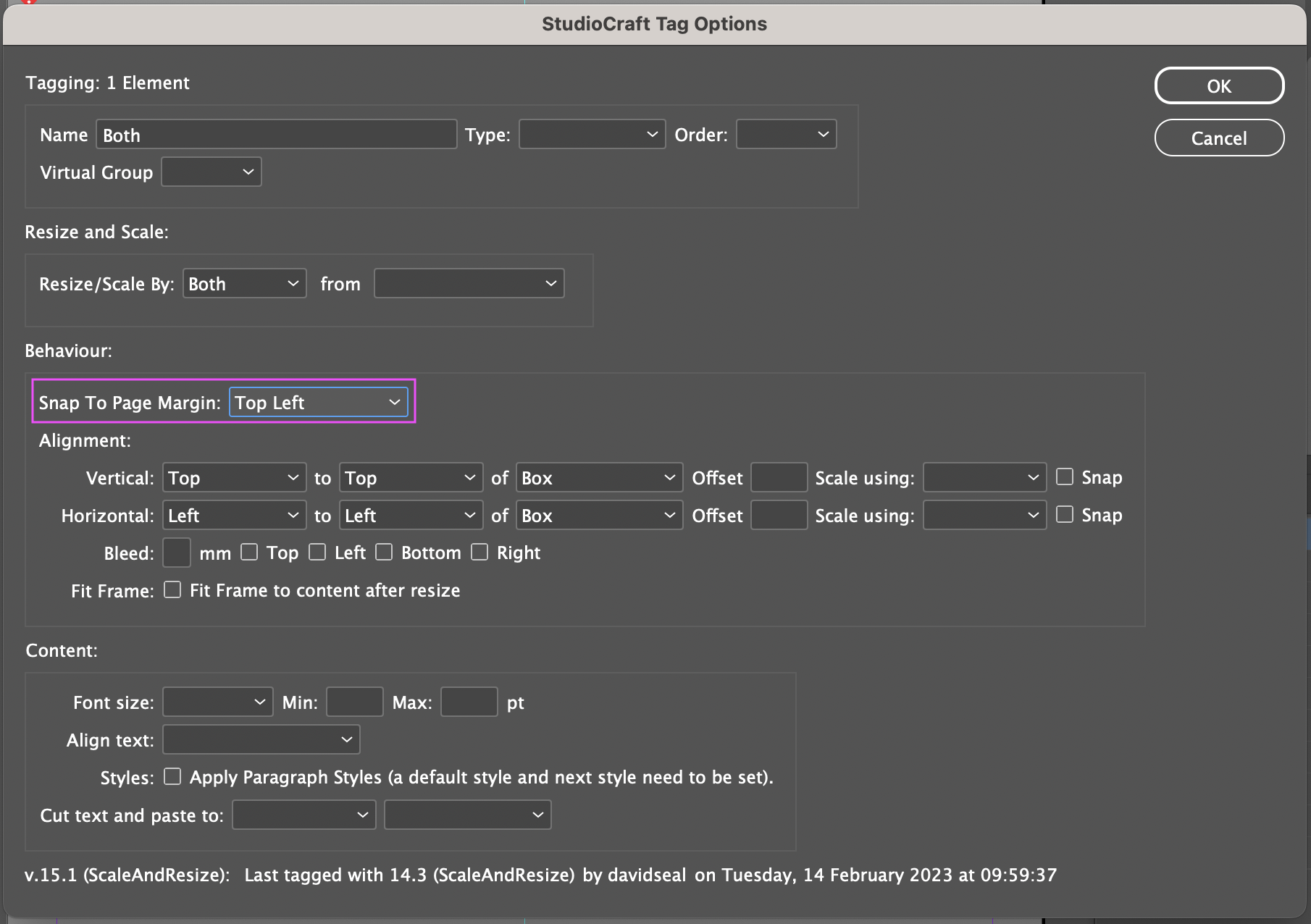Image resolution: width=1311 pixels, height=924 pixels.
Task: Open the Align text dropdown
Action: tap(261, 740)
